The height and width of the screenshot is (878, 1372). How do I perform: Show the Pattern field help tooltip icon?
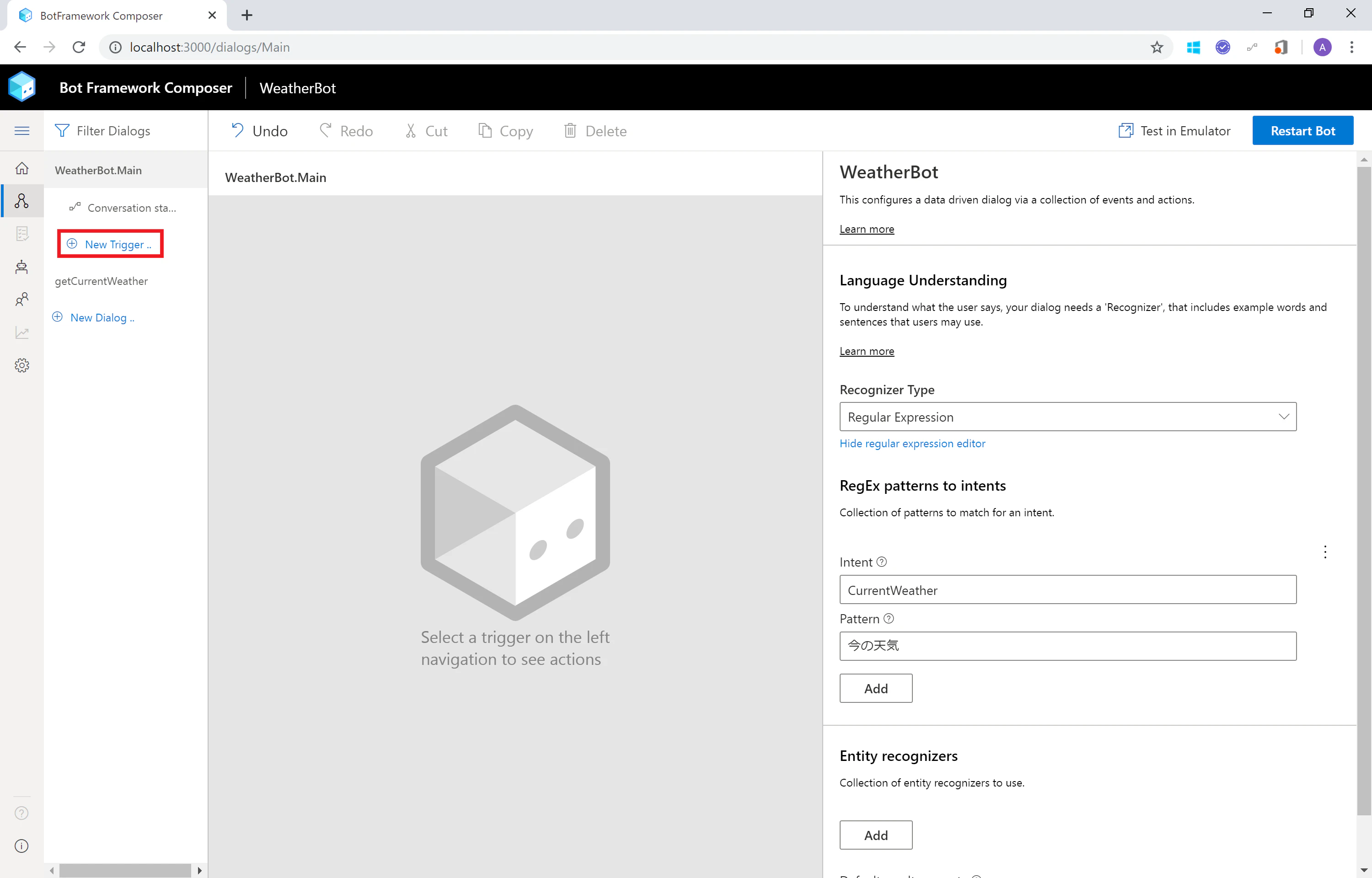[x=889, y=619]
